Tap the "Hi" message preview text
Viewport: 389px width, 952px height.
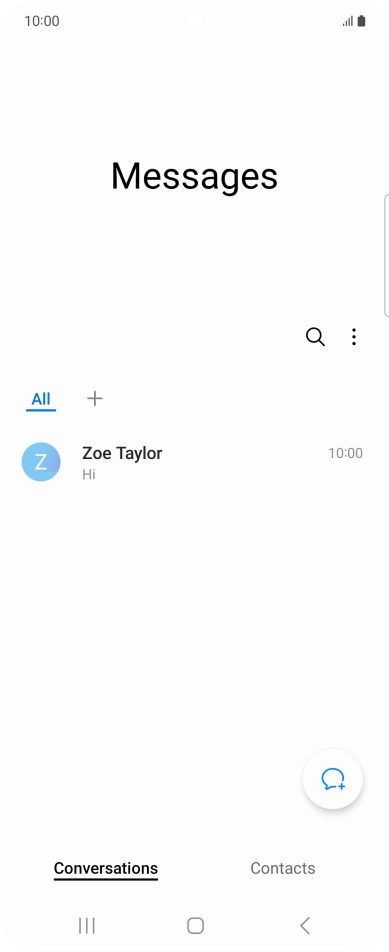tap(89, 474)
